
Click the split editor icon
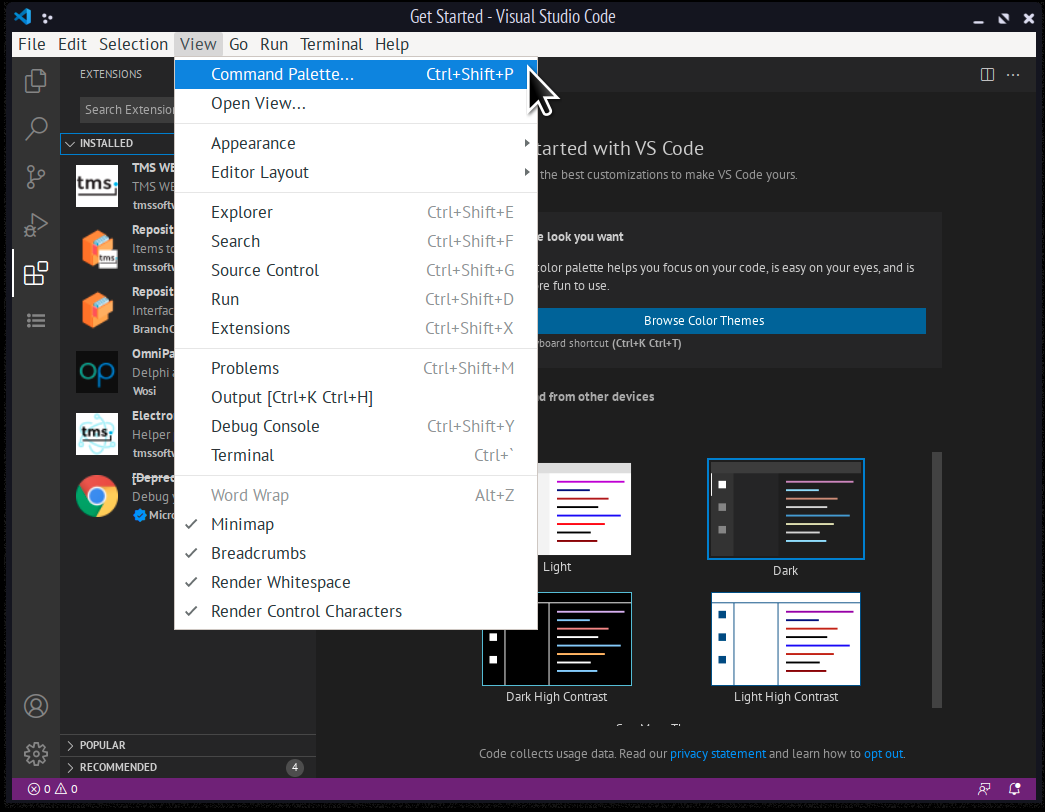[x=987, y=75]
